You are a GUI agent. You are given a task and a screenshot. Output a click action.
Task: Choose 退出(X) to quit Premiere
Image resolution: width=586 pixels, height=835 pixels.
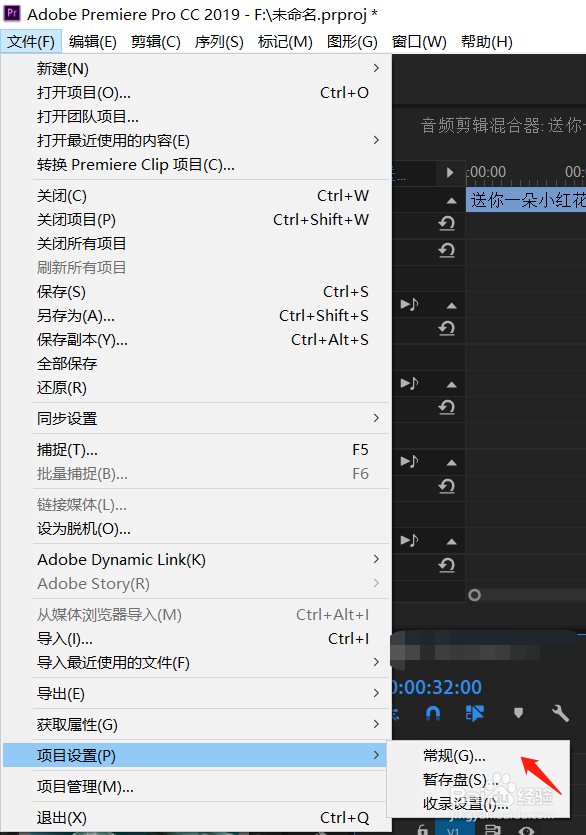point(196,817)
